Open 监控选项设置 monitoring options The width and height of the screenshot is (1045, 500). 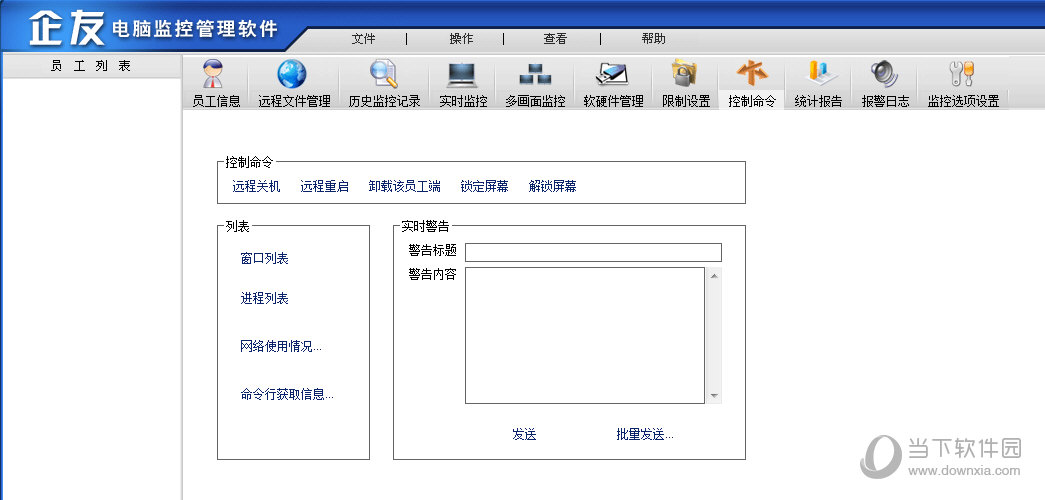(x=962, y=84)
